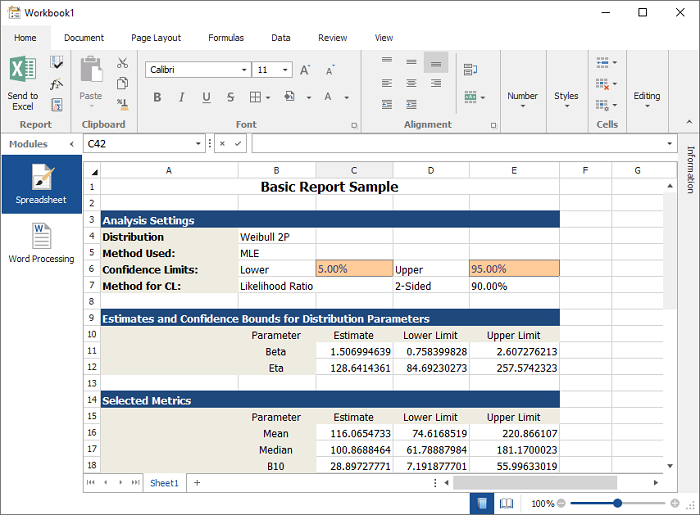This screenshot has width=700, height=515.
Task: Open the Formulas ribbon tab
Action: 226,38
